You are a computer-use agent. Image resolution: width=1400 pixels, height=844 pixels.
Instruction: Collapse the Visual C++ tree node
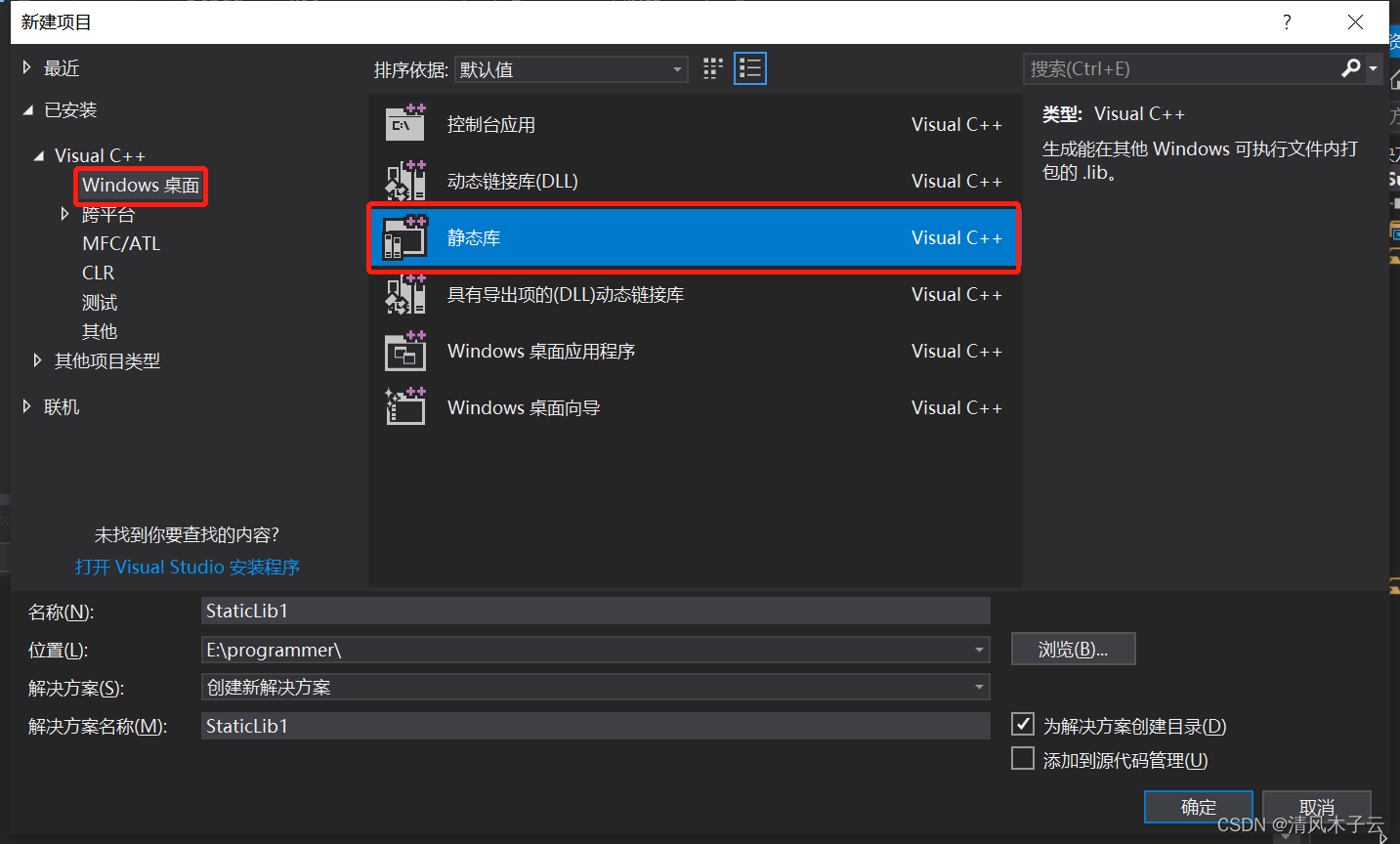[38, 156]
